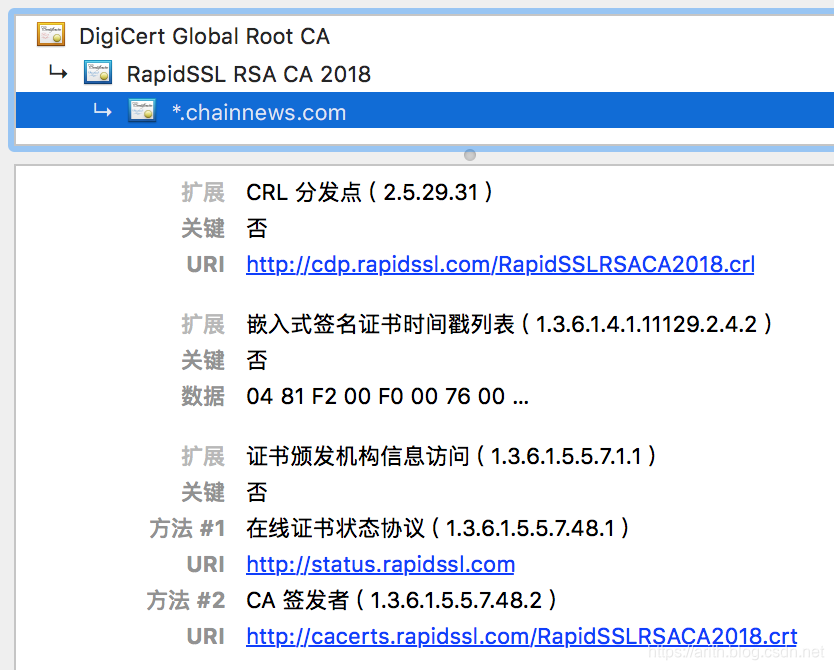The height and width of the screenshot is (670, 834).
Task: Click the data value '04 81 F2 00 F0 00 76 00 ...'
Action: (x=387, y=396)
